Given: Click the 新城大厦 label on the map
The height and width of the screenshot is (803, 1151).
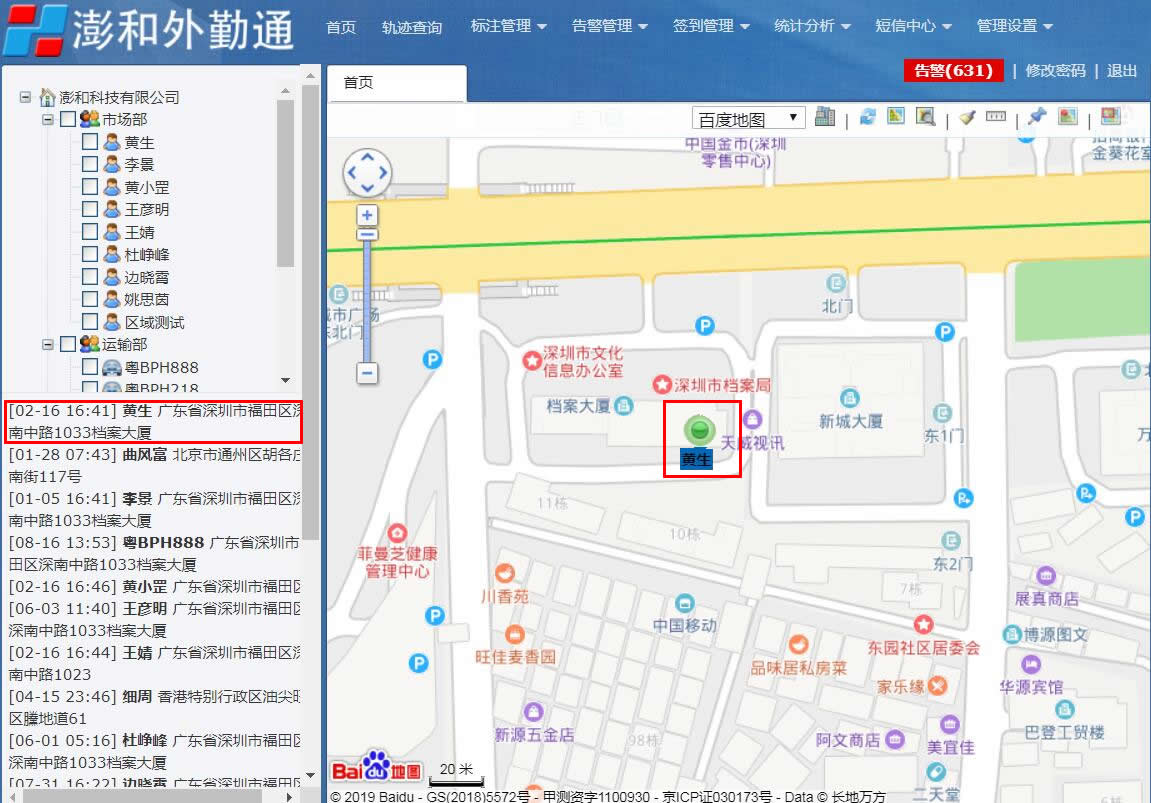Looking at the screenshot, I should pyautogui.click(x=851, y=421).
